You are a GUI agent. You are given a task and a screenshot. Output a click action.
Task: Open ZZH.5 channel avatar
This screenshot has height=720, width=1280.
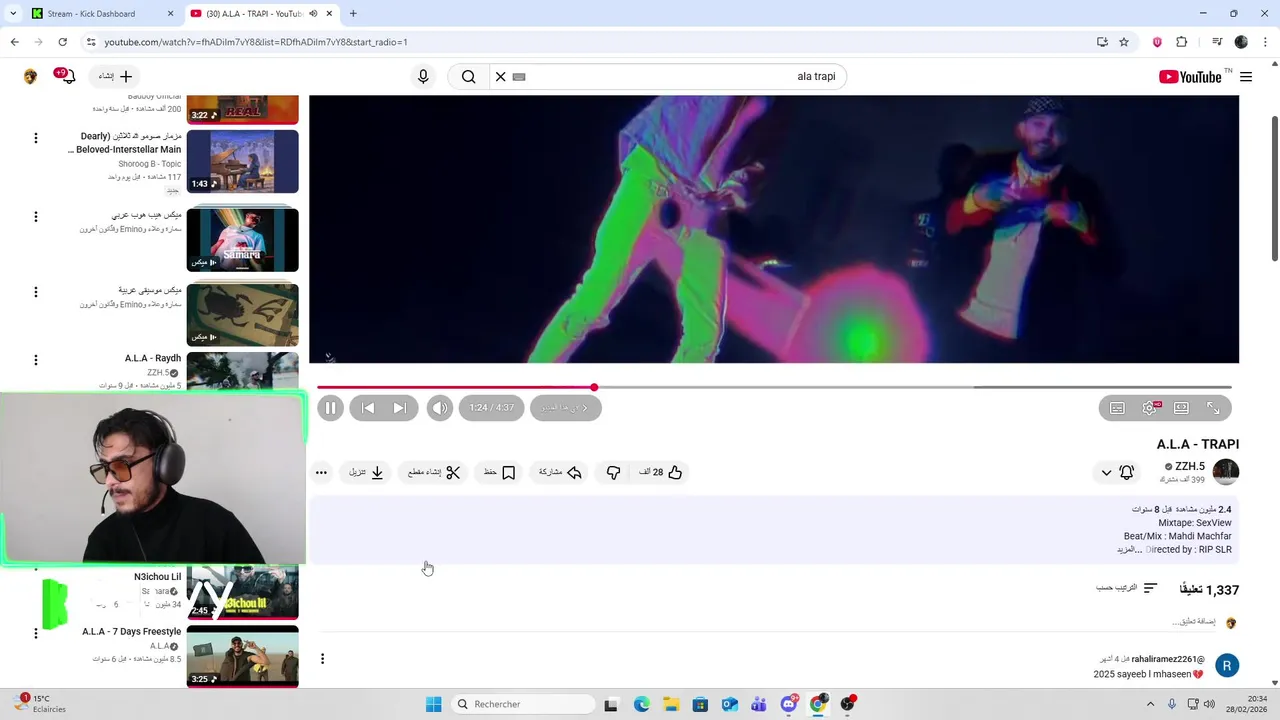point(1226,471)
